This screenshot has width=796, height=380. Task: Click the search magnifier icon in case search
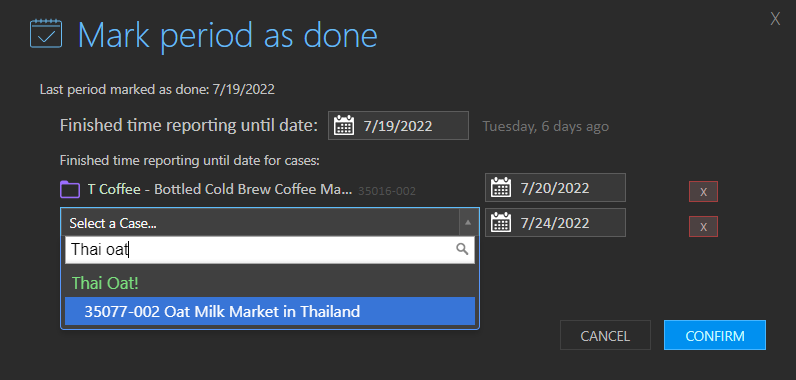pos(462,249)
